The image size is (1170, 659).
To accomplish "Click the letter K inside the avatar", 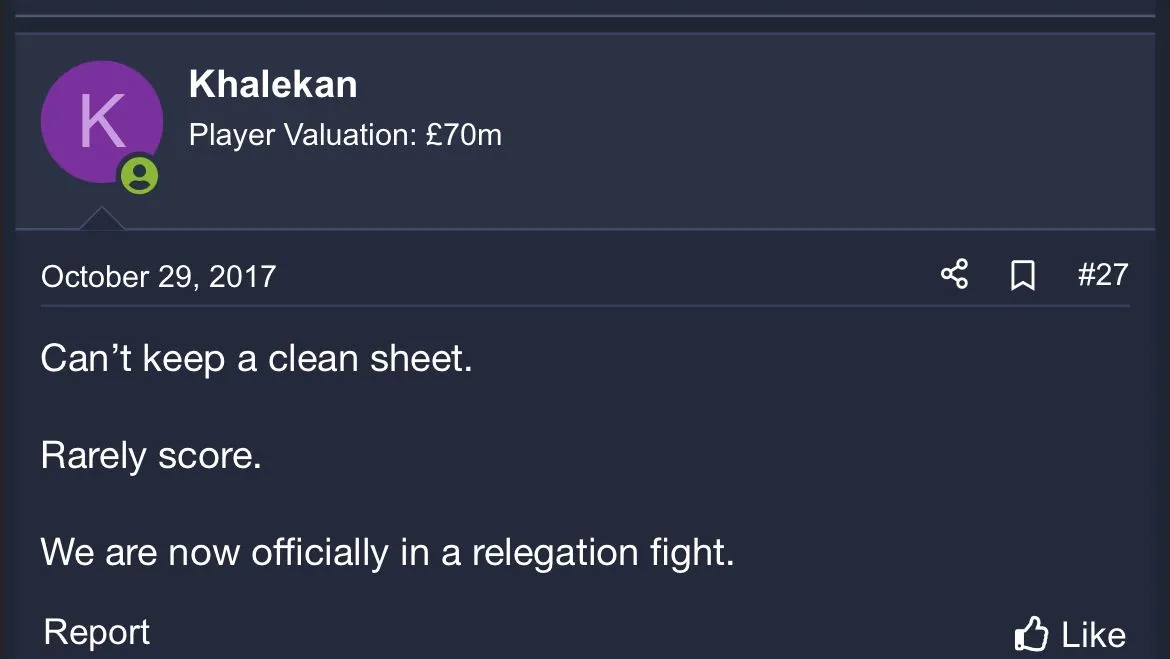I will [101, 121].
